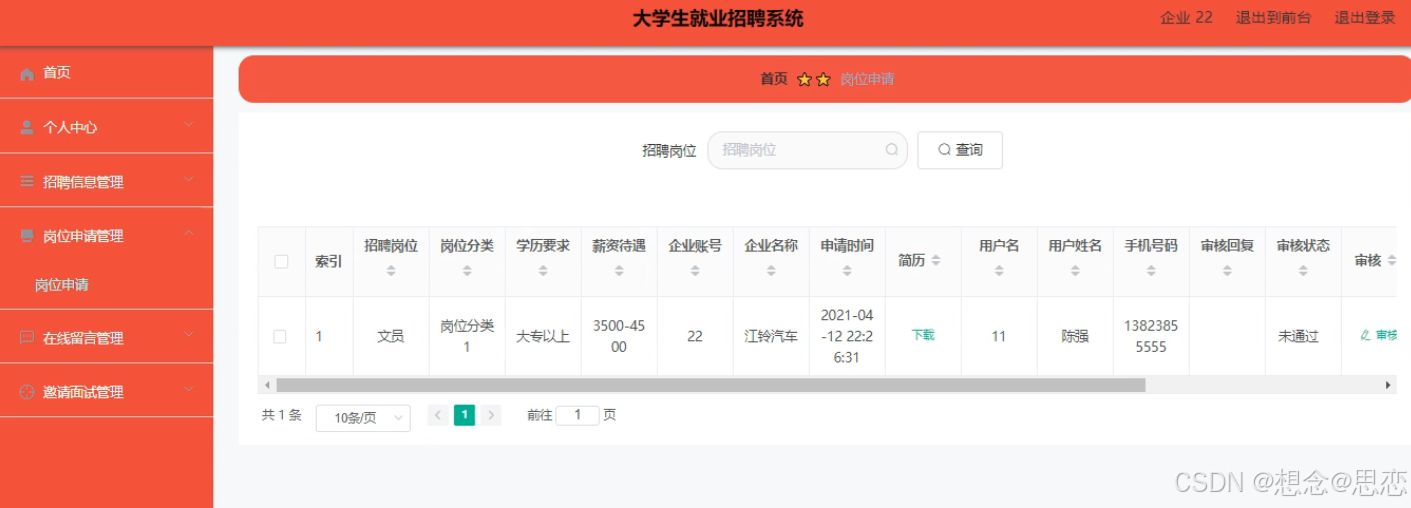Image resolution: width=1411 pixels, height=508 pixels.
Task: Select page number 1
Action: [x=464, y=415]
